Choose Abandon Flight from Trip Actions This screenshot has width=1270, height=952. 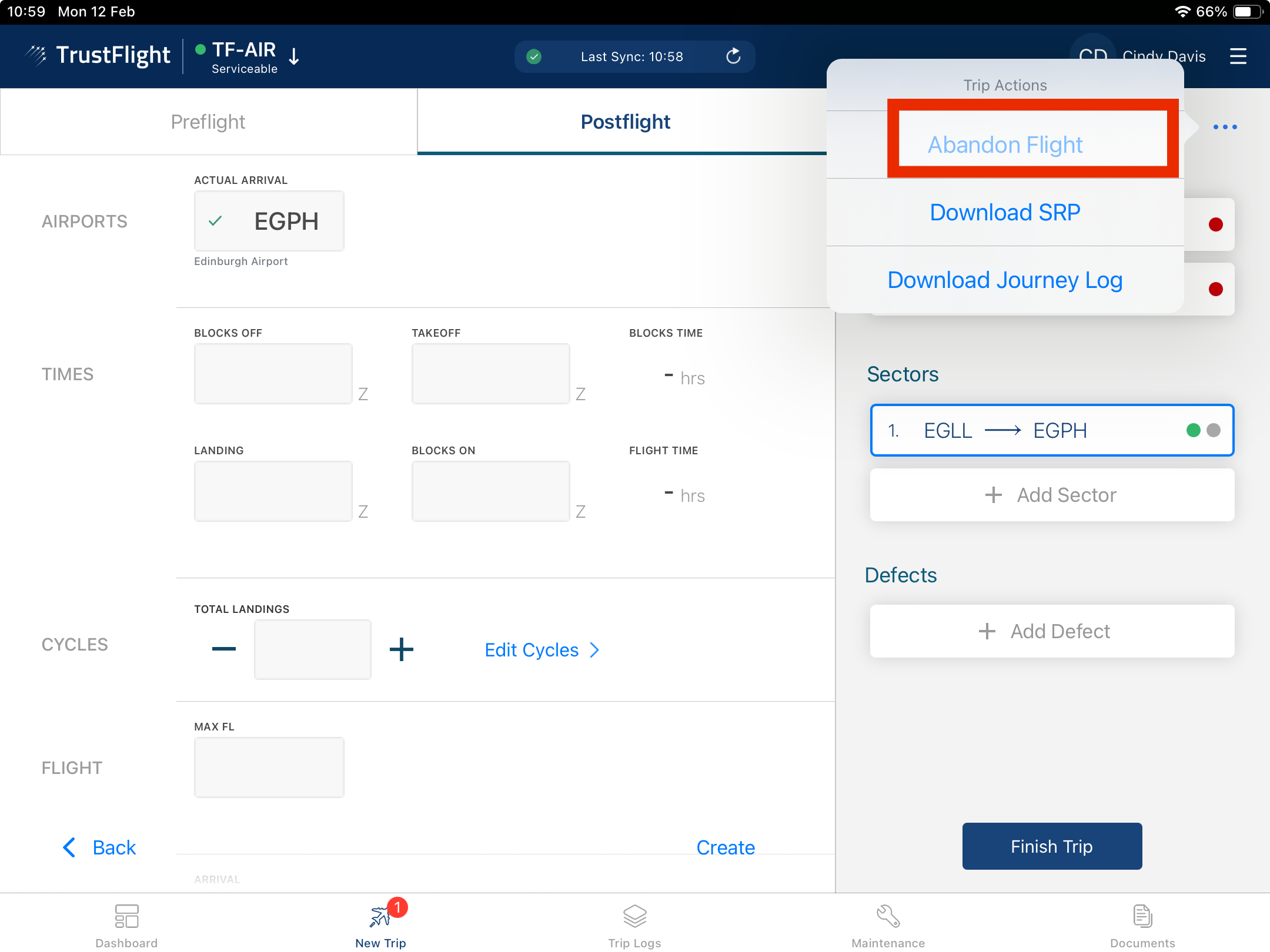tap(1005, 145)
